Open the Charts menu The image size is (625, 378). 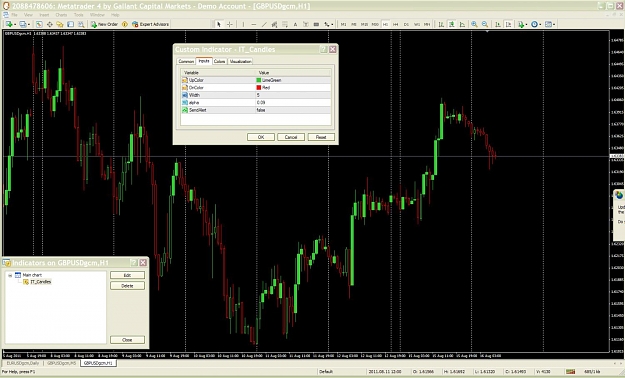click(x=61, y=15)
